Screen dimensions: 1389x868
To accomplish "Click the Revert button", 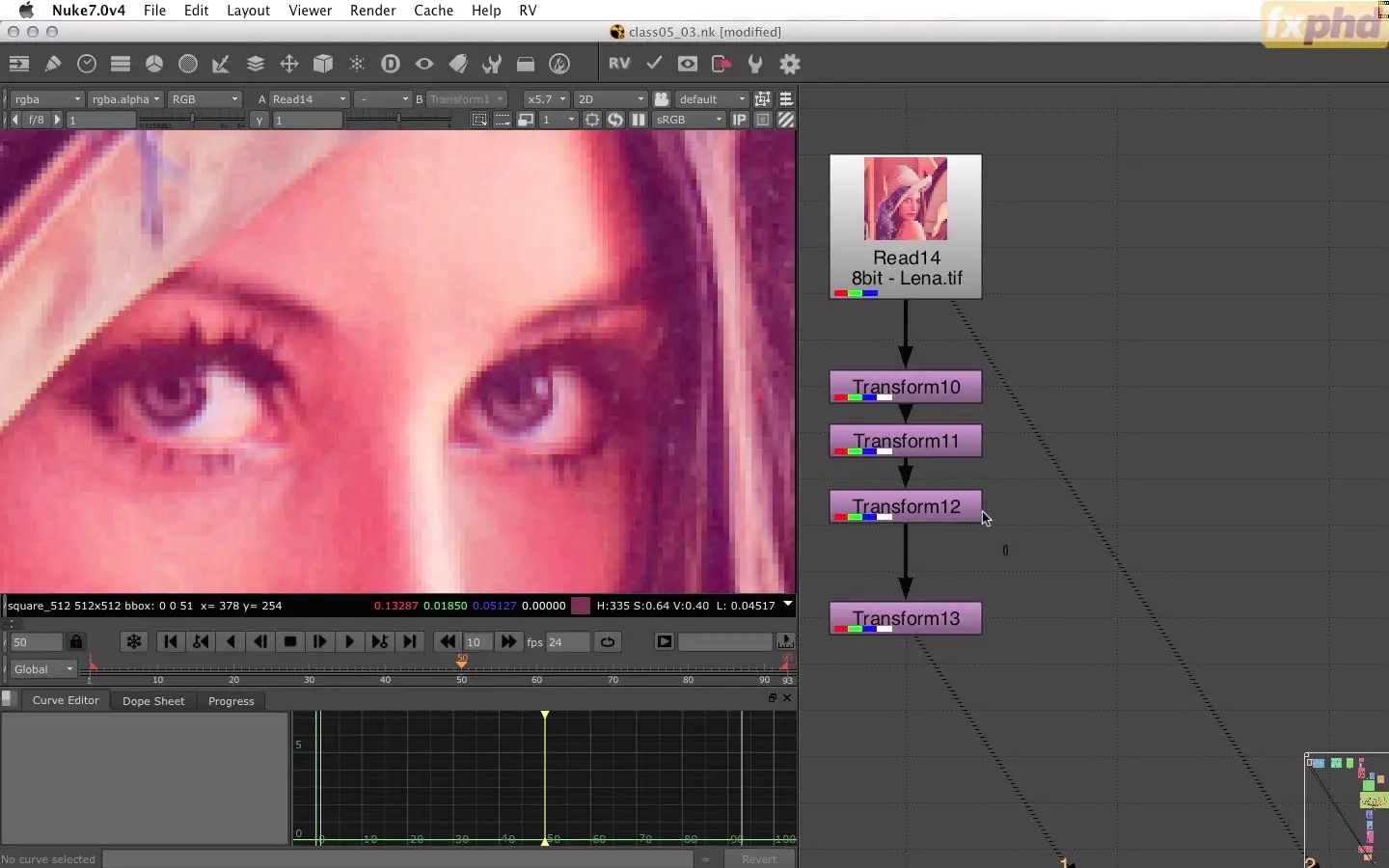I will point(759,859).
